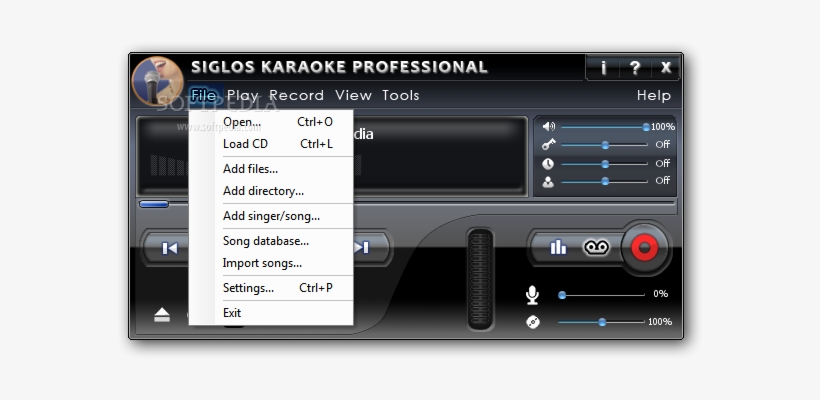Image resolution: width=820 pixels, height=400 pixels.
Task: Click the vertical level meter
Action: [x=480, y=279]
